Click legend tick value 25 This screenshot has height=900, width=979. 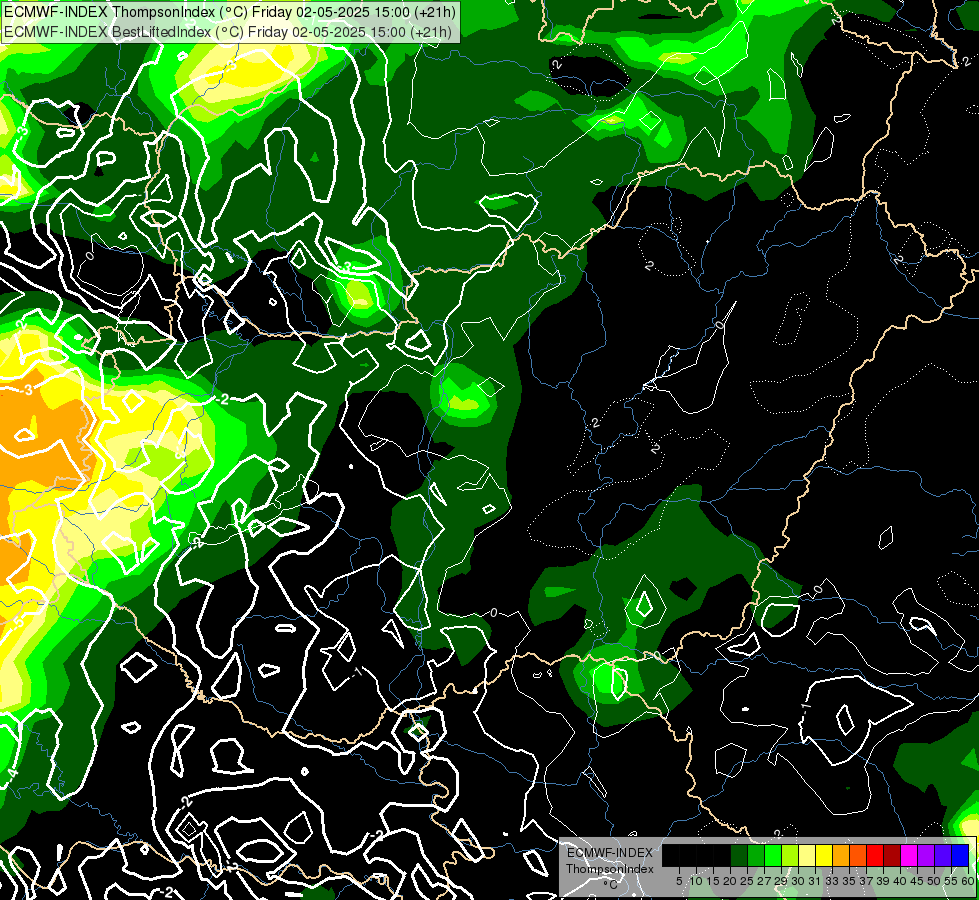(747, 881)
